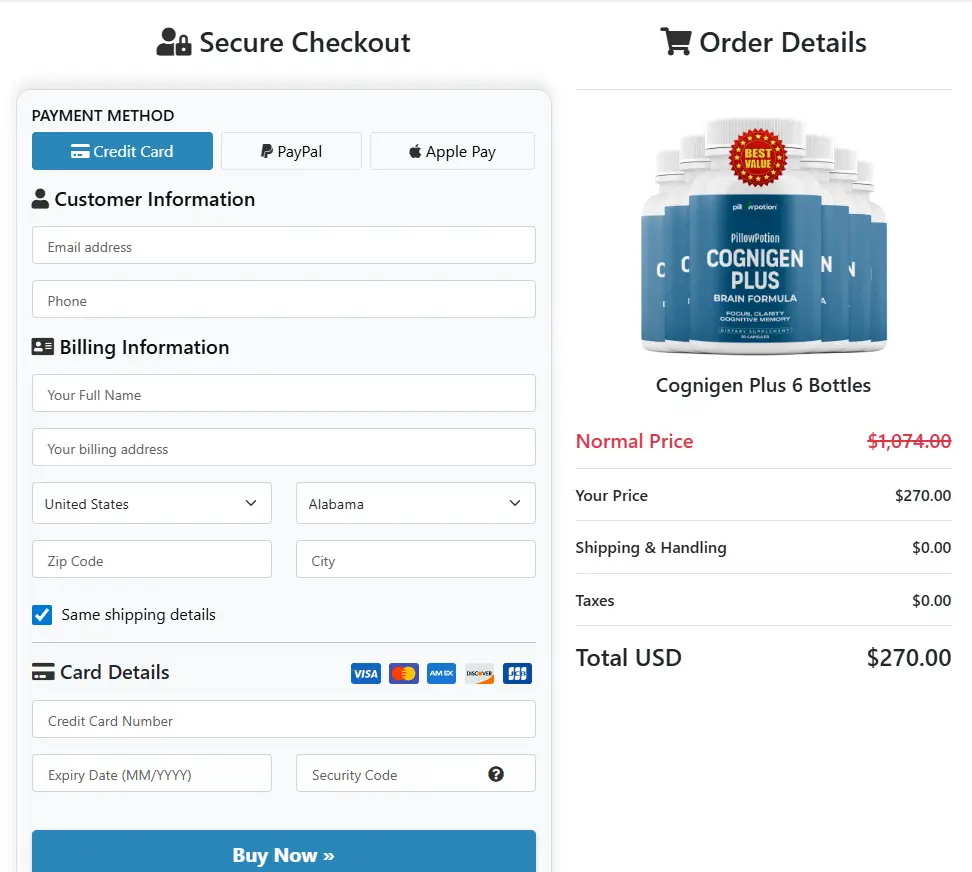The height and width of the screenshot is (872, 972).
Task: Switch payment method to Apple Pay
Action: [x=452, y=151]
